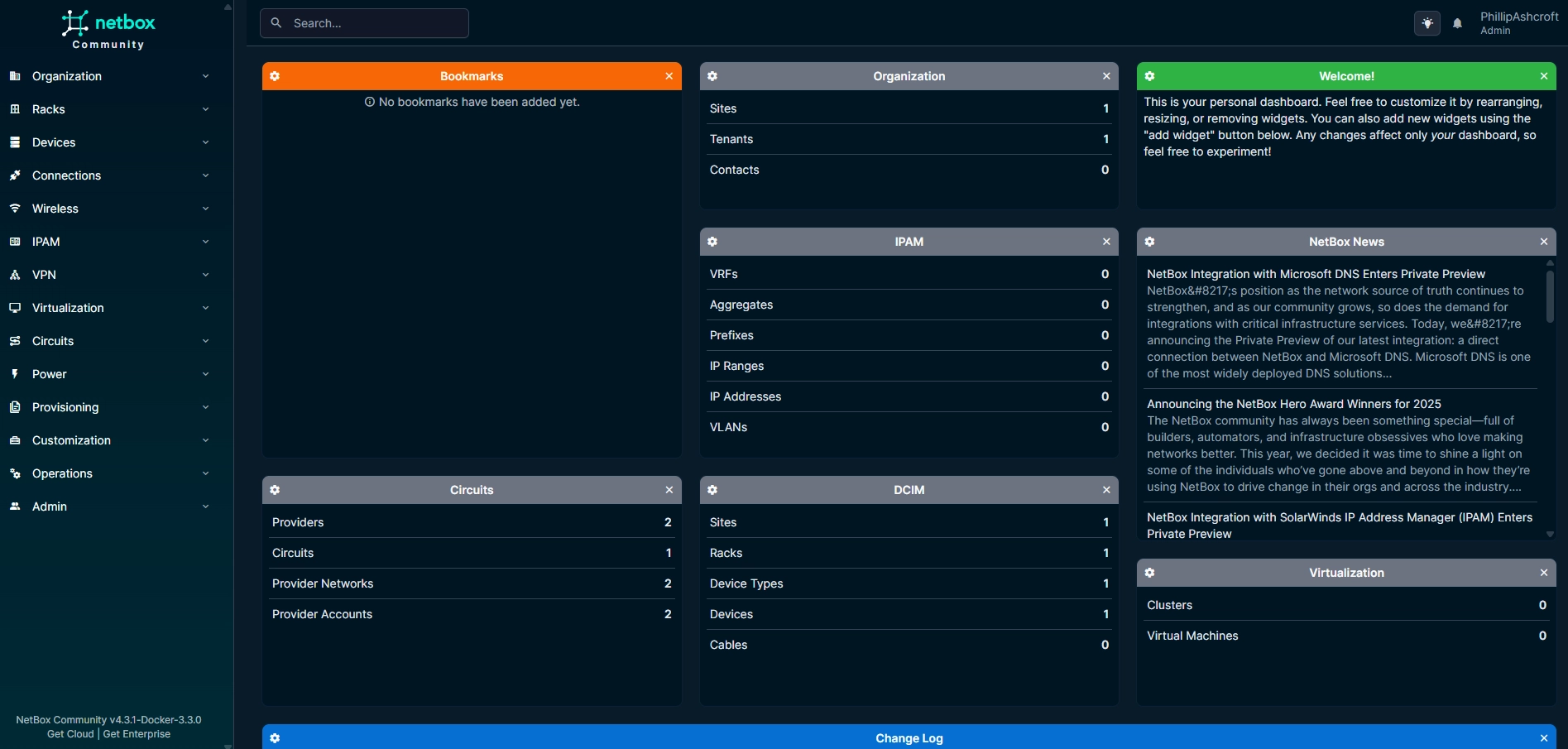Screen dimensions: 1568x749
Task: Click the notification bell icon
Action: (x=1457, y=23)
